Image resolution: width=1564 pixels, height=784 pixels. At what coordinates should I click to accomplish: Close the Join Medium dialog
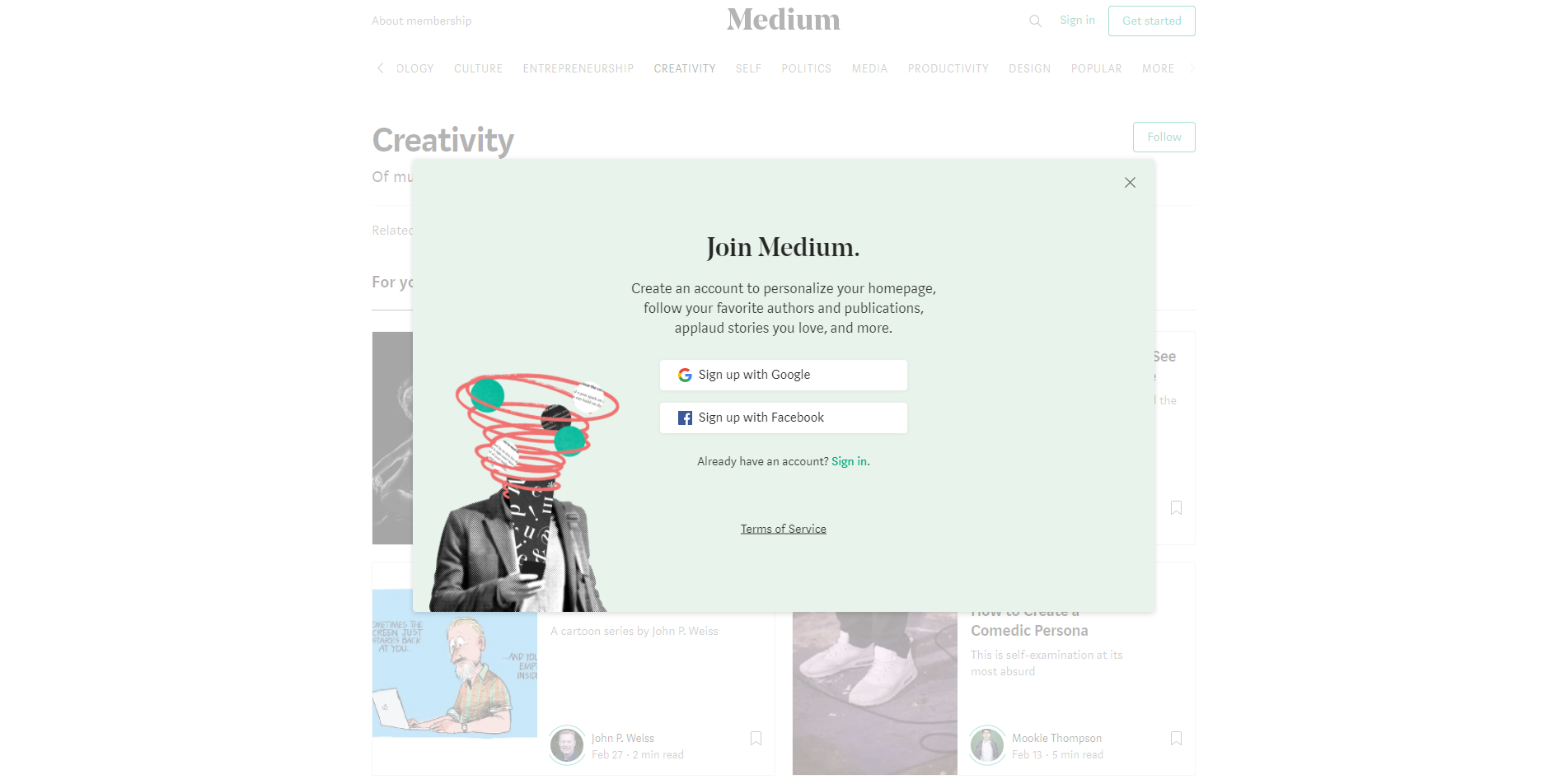[1130, 183]
